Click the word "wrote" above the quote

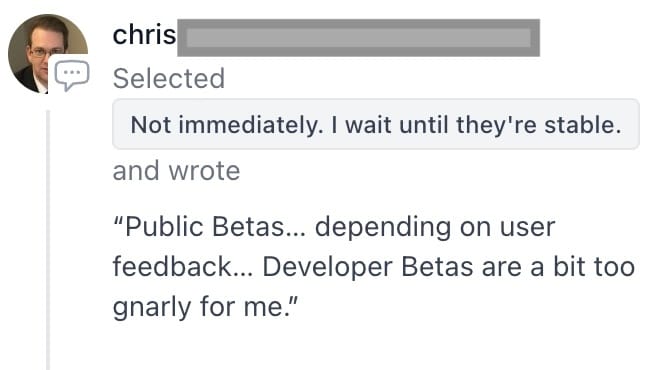(x=204, y=171)
